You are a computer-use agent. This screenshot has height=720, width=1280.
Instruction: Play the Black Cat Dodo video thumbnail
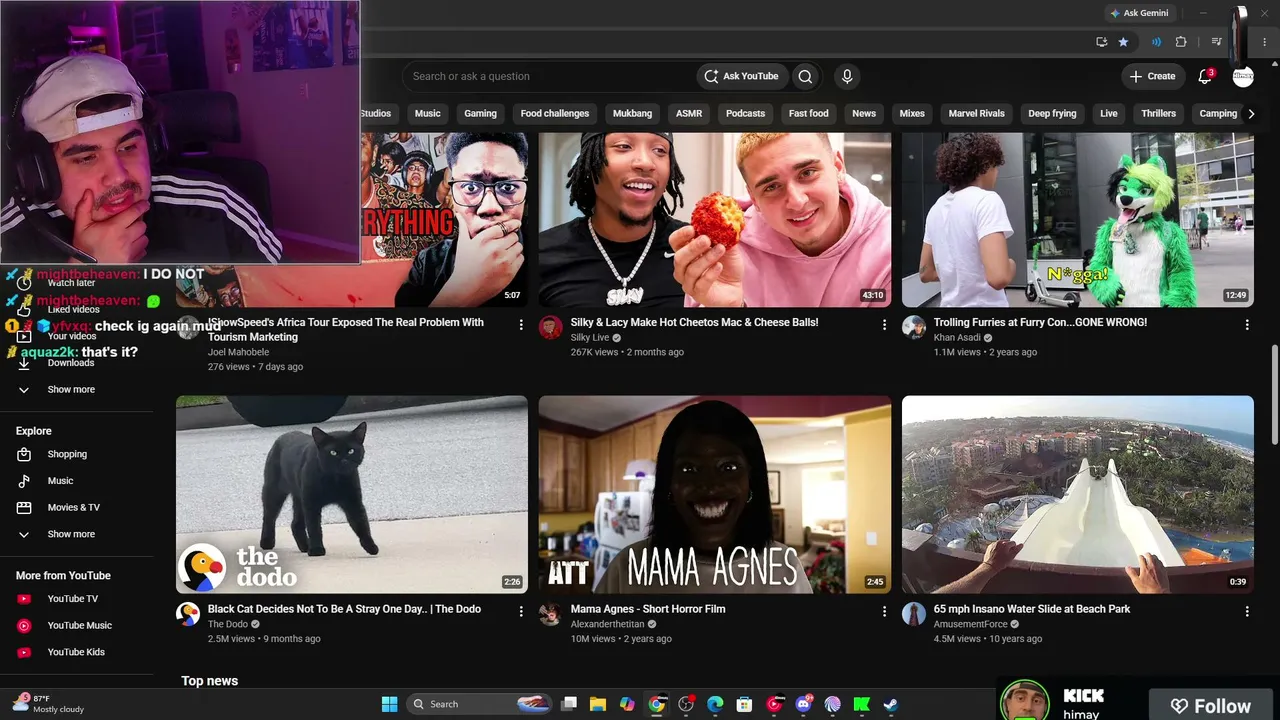click(352, 495)
